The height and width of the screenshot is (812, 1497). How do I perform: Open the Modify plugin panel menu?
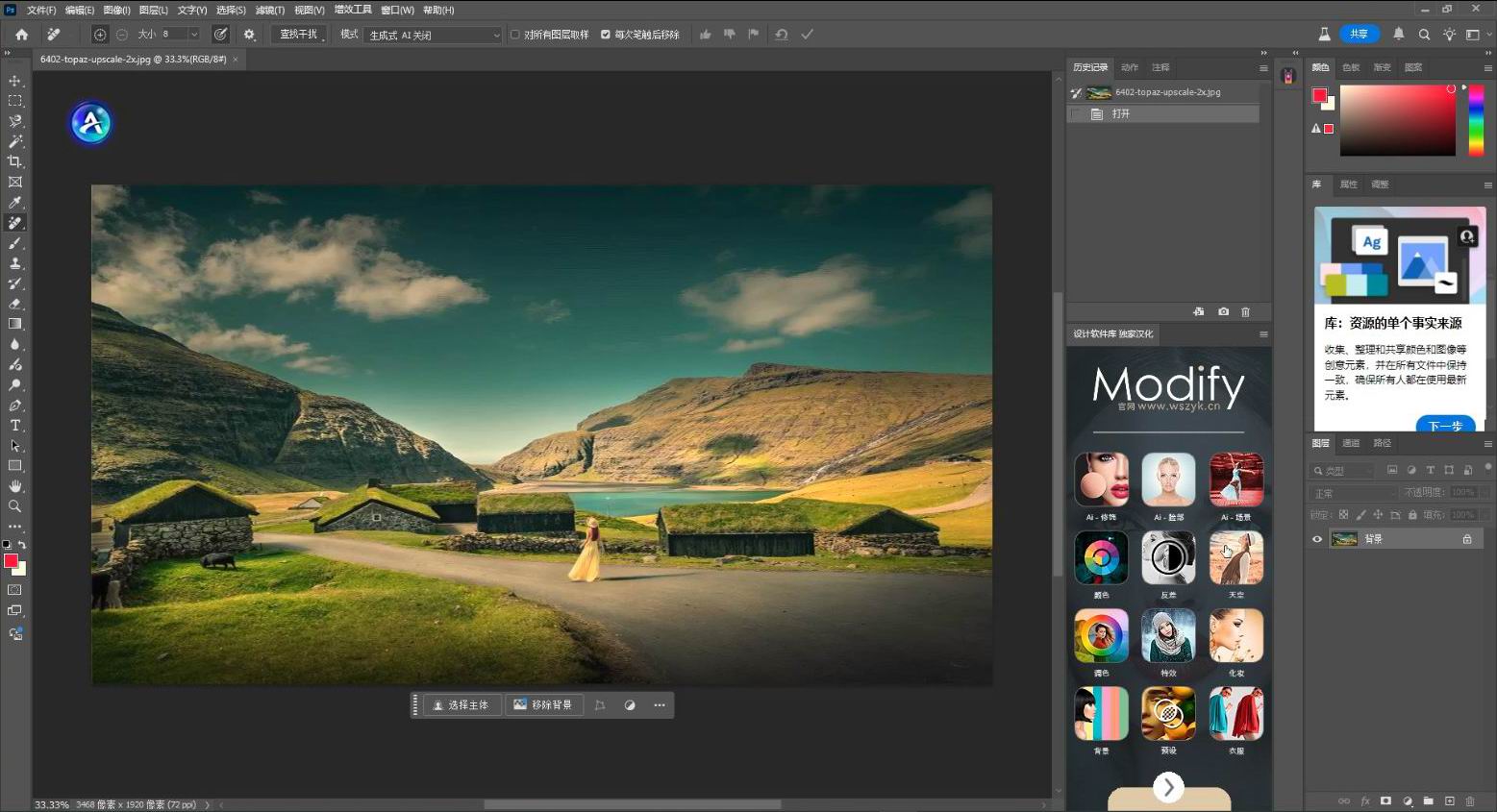coord(1263,334)
